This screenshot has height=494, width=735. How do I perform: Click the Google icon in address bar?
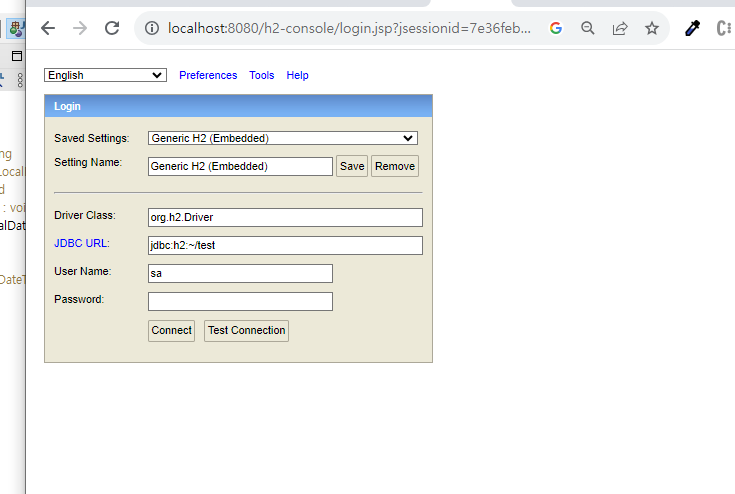pos(555,28)
